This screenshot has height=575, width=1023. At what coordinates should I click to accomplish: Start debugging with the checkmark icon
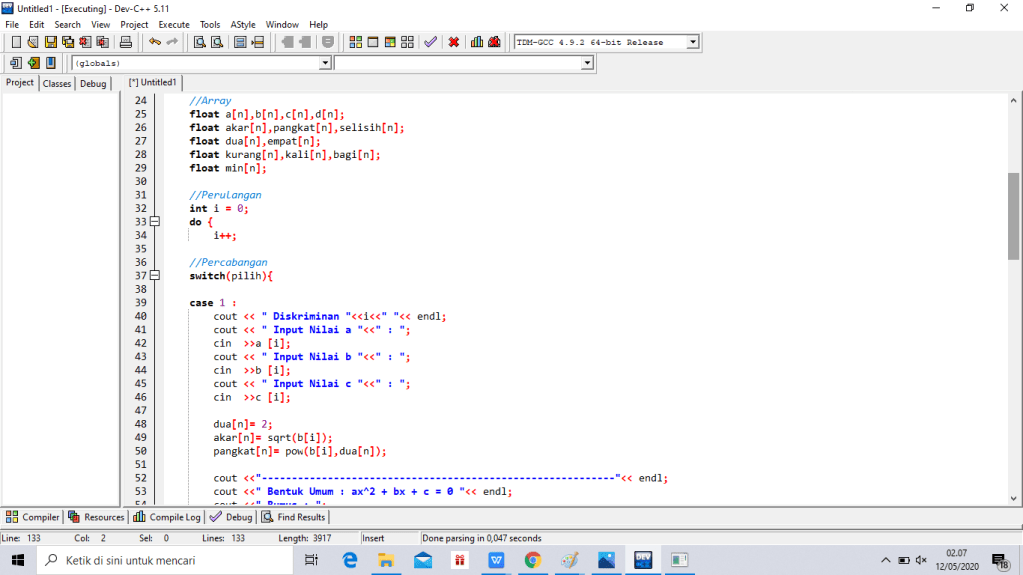430,42
